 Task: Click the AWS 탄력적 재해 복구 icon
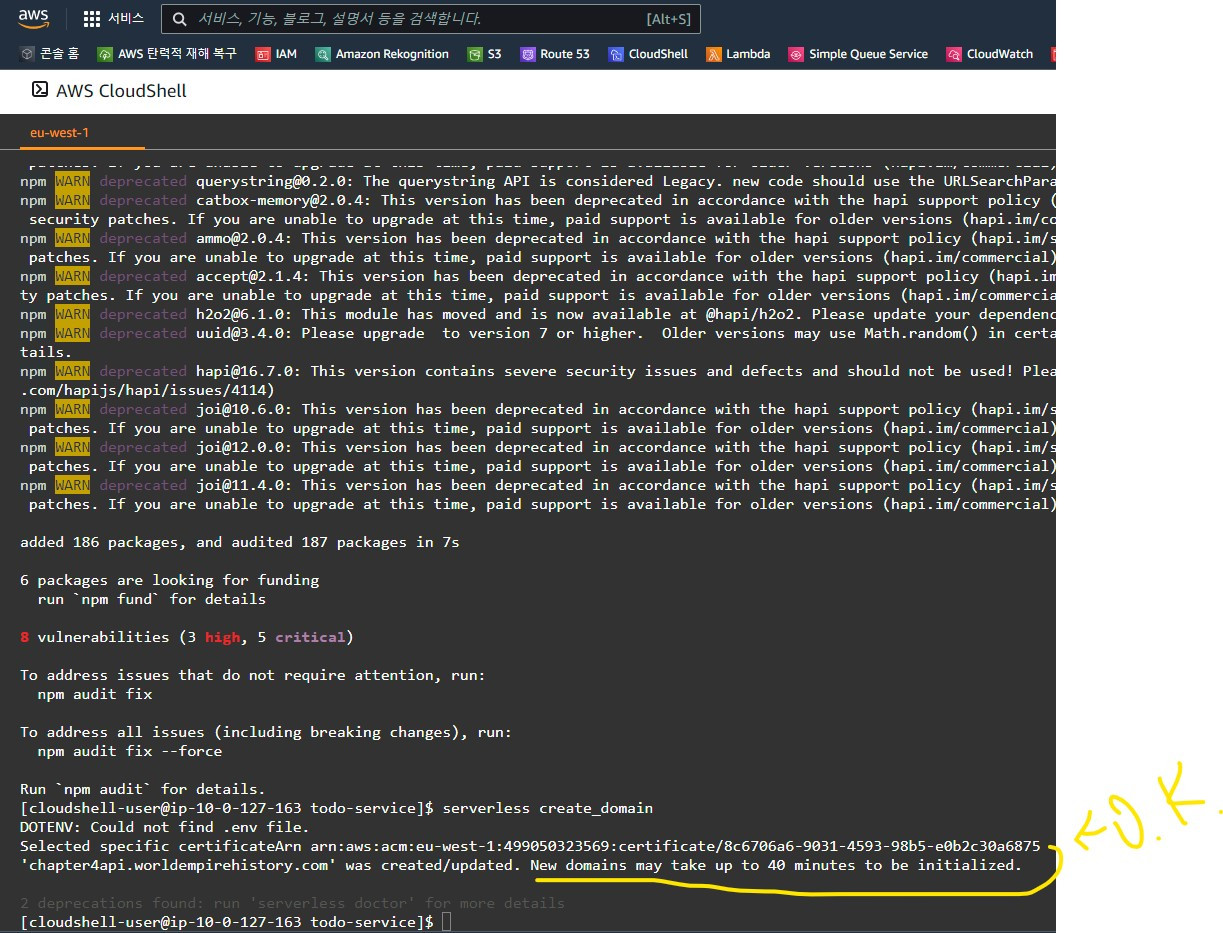click(x=105, y=54)
